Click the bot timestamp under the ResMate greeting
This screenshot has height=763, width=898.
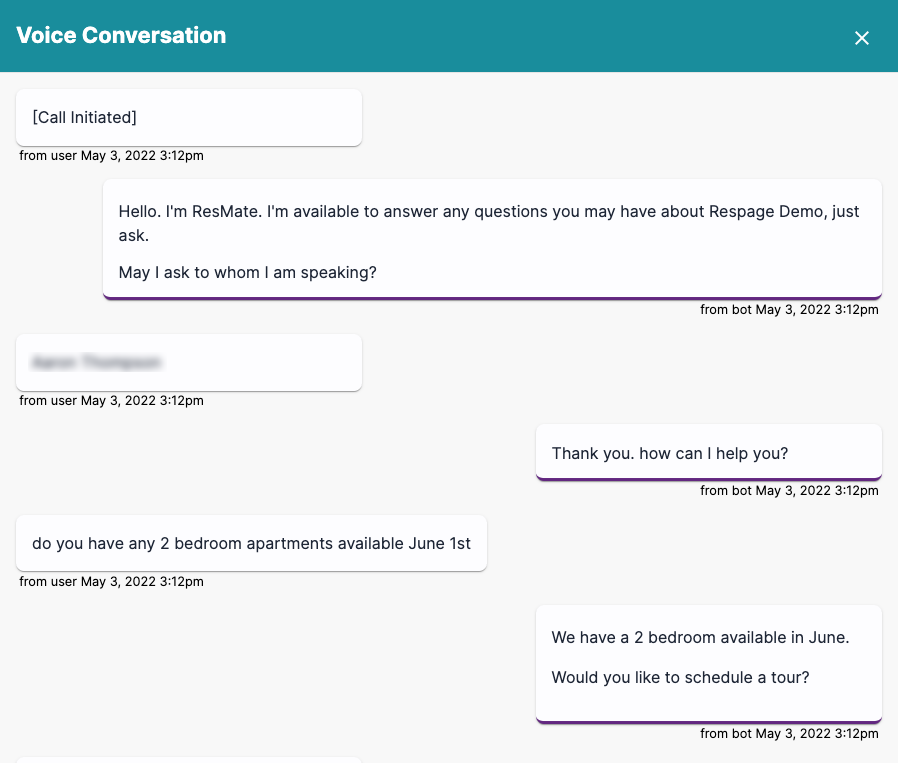pos(789,310)
